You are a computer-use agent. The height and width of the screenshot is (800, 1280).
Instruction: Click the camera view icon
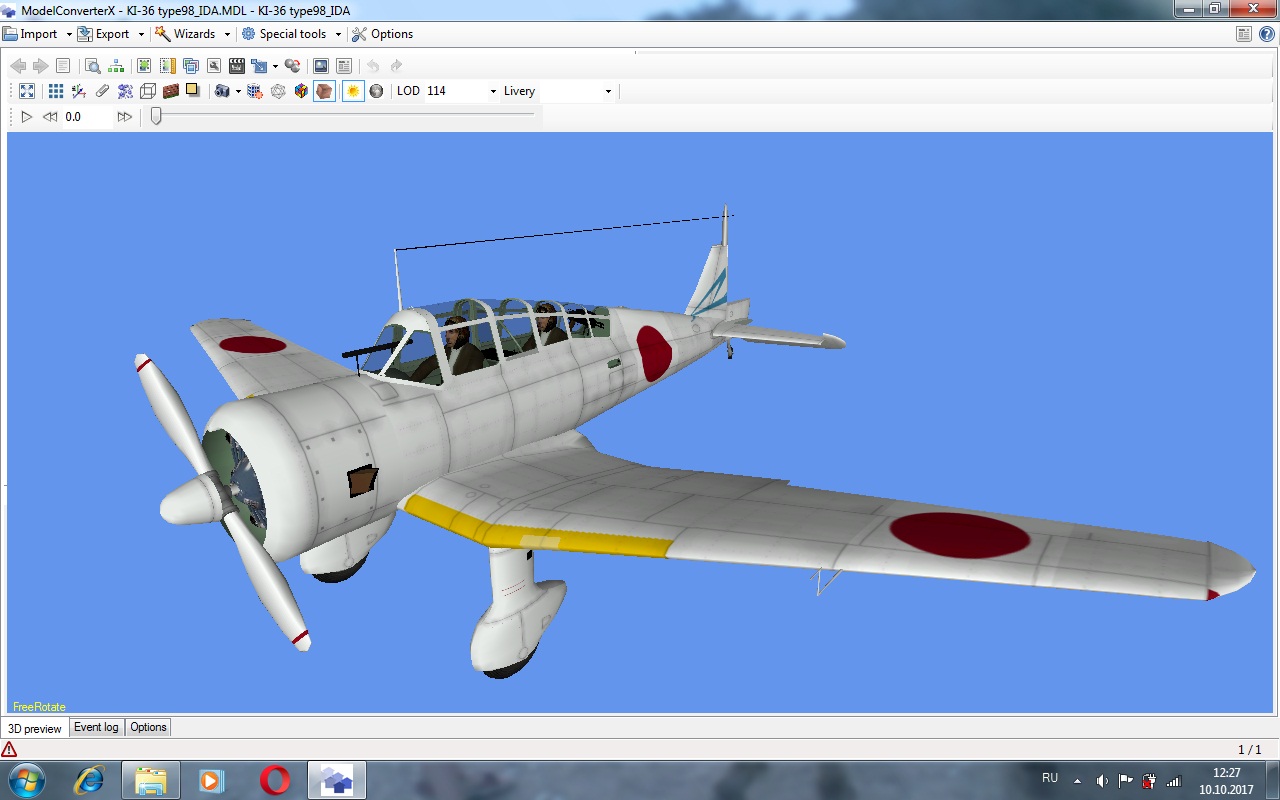click(x=222, y=91)
